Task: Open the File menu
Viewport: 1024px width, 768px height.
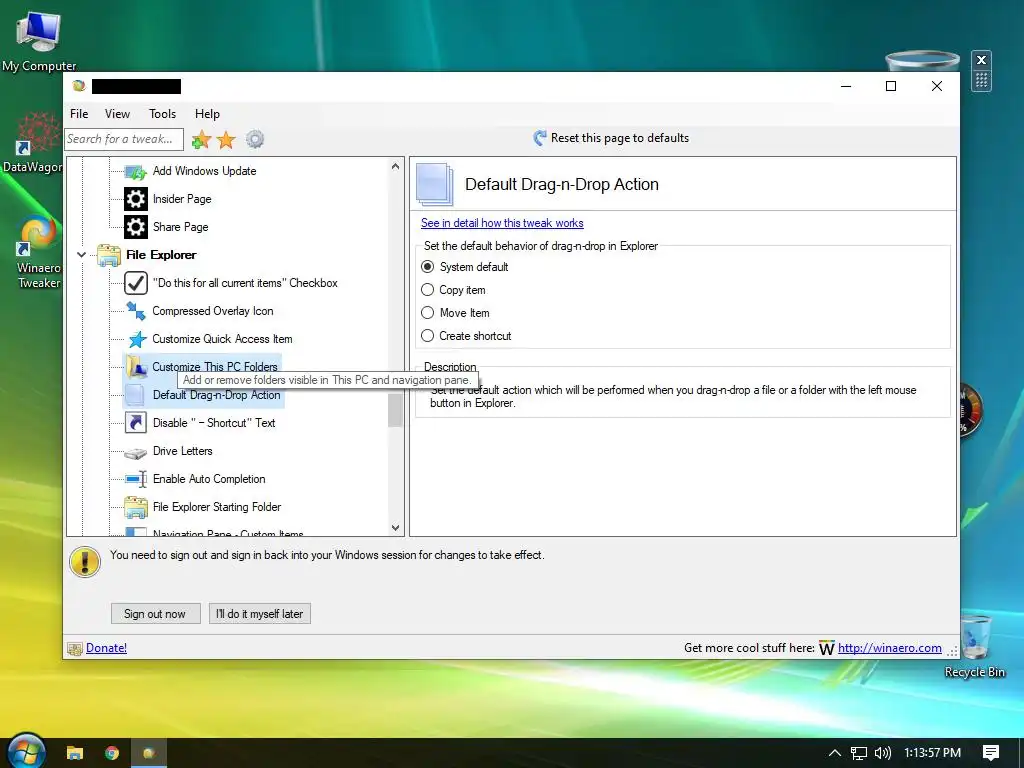Action: [79, 114]
